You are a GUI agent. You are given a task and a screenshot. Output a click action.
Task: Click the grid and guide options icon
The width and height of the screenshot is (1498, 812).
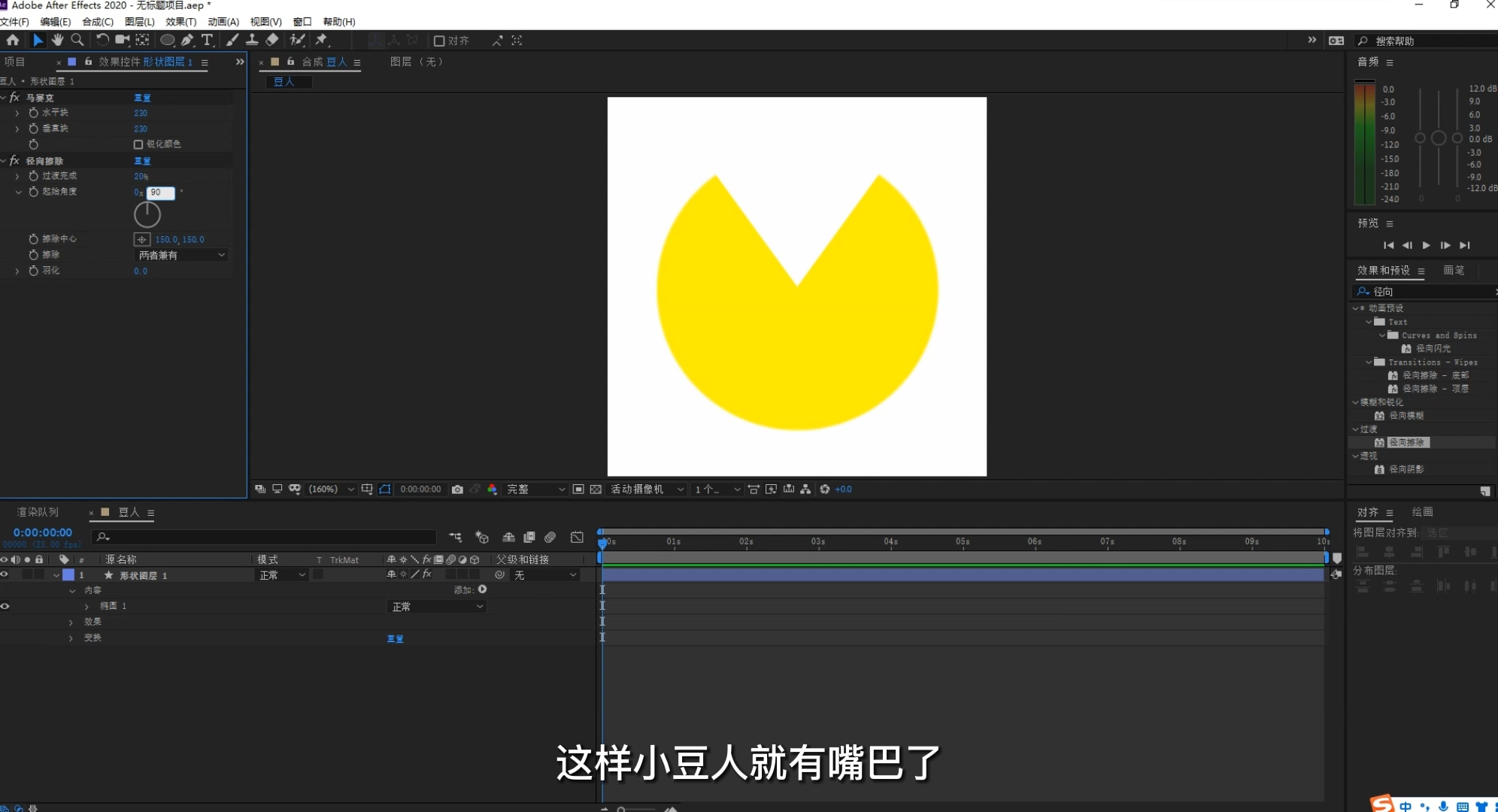coord(367,489)
